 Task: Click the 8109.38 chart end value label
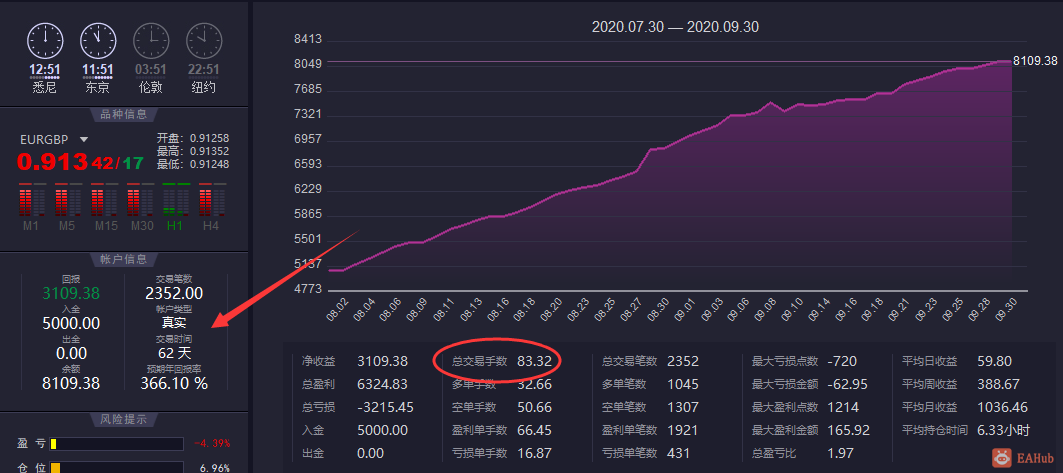point(1035,61)
